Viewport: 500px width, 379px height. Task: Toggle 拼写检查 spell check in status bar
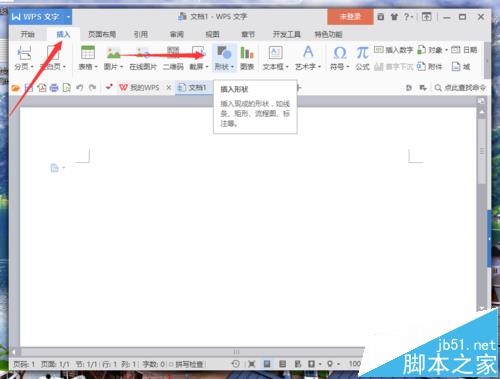pos(187,364)
